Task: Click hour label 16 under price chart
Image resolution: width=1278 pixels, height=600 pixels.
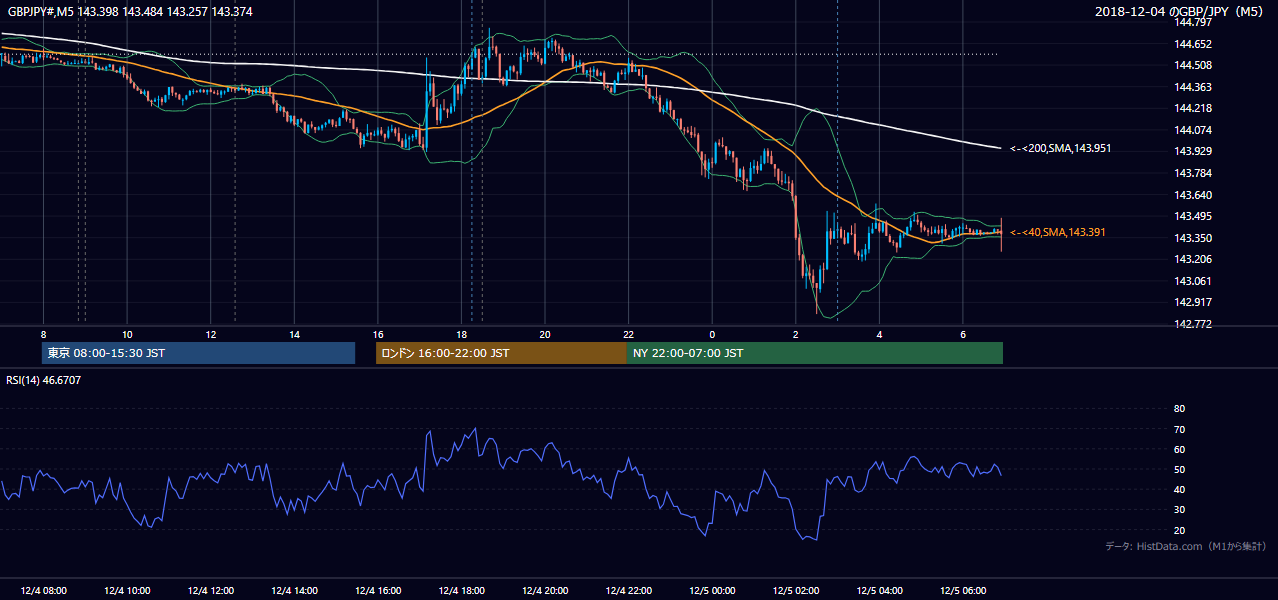Action: tap(378, 334)
